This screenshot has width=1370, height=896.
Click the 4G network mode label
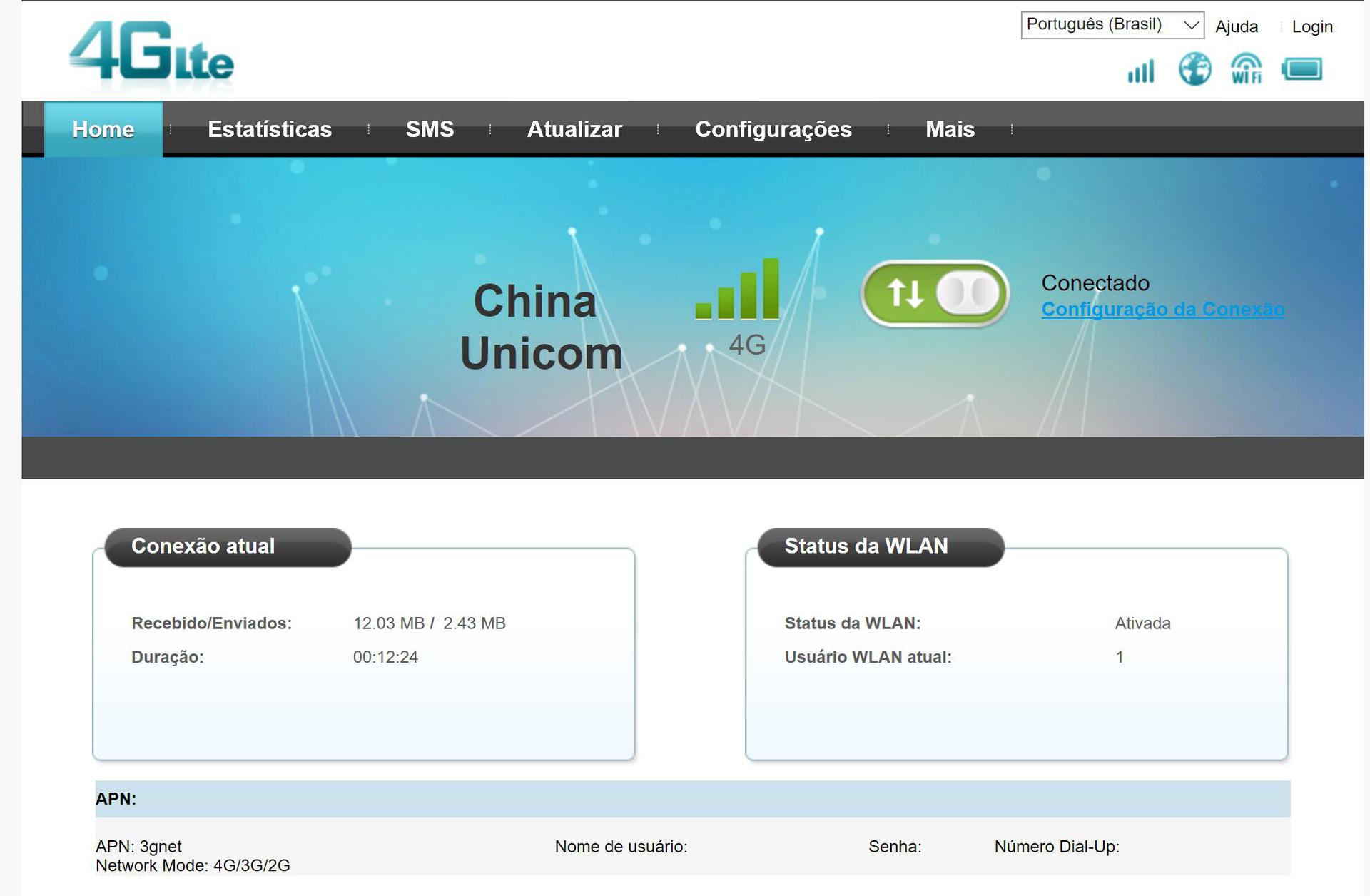pos(746,345)
